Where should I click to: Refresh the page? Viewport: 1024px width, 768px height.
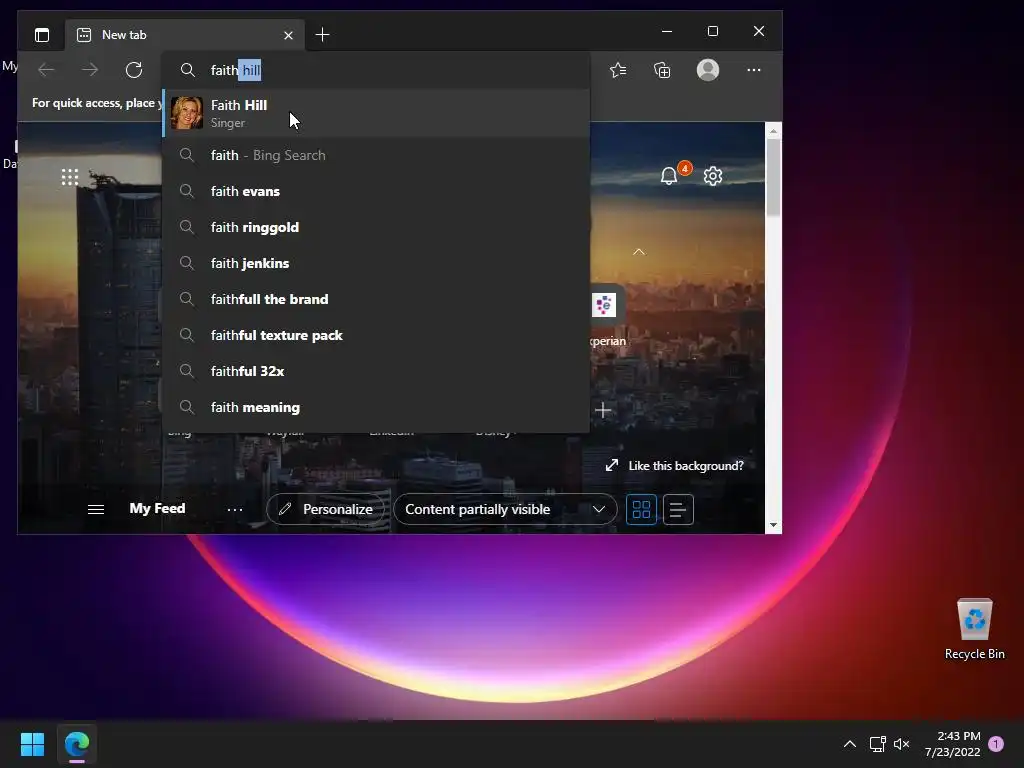[134, 70]
